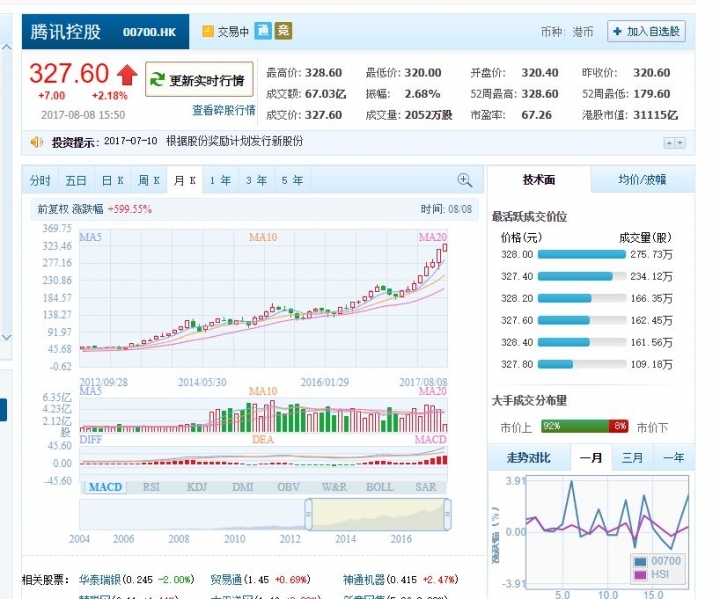Click the magnifier zoom icon above chart
Viewport: 720px width, 599px height.
(x=465, y=180)
